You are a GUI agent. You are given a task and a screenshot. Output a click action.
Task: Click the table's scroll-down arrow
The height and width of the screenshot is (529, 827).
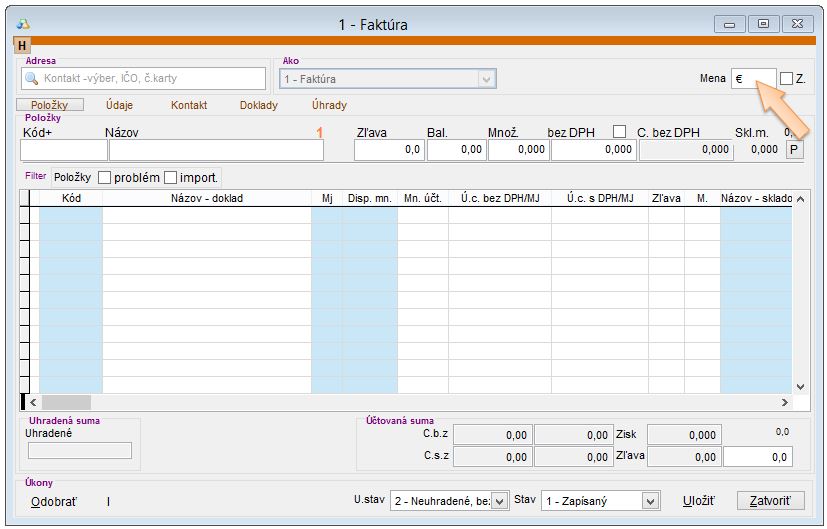[800, 386]
